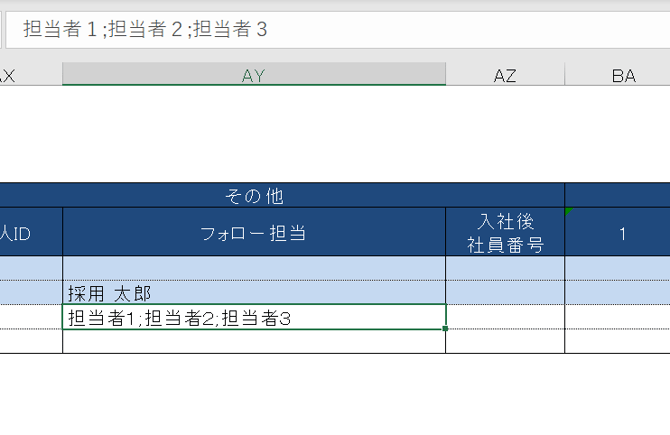The height and width of the screenshot is (435, 670).
Task: Click the fill handle on the selected cell
Action: [x=445, y=329]
